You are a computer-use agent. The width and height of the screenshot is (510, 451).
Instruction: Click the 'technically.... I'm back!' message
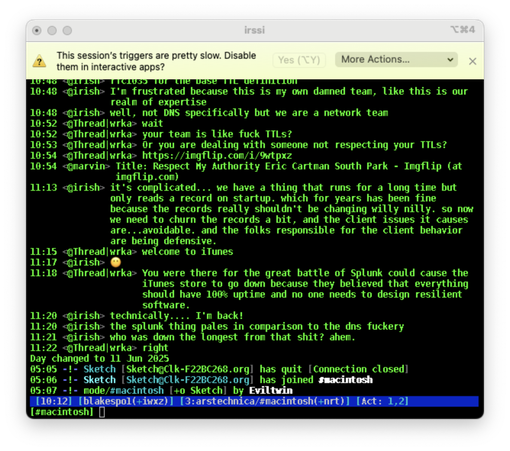[x=177, y=315]
